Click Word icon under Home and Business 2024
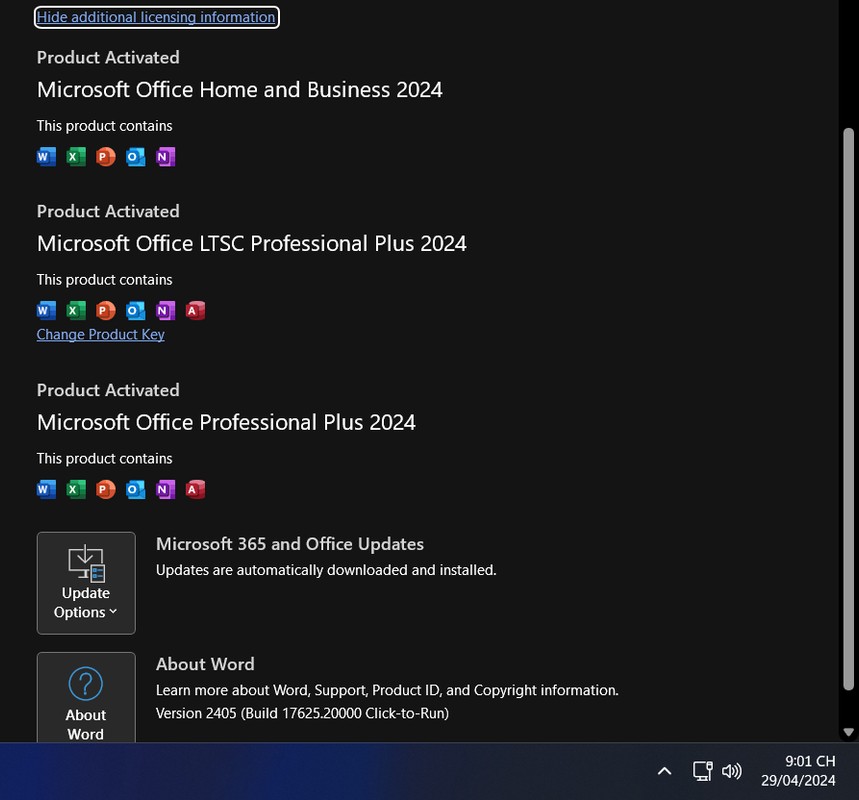Viewport: 859px width, 800px height. pos(46,157)
